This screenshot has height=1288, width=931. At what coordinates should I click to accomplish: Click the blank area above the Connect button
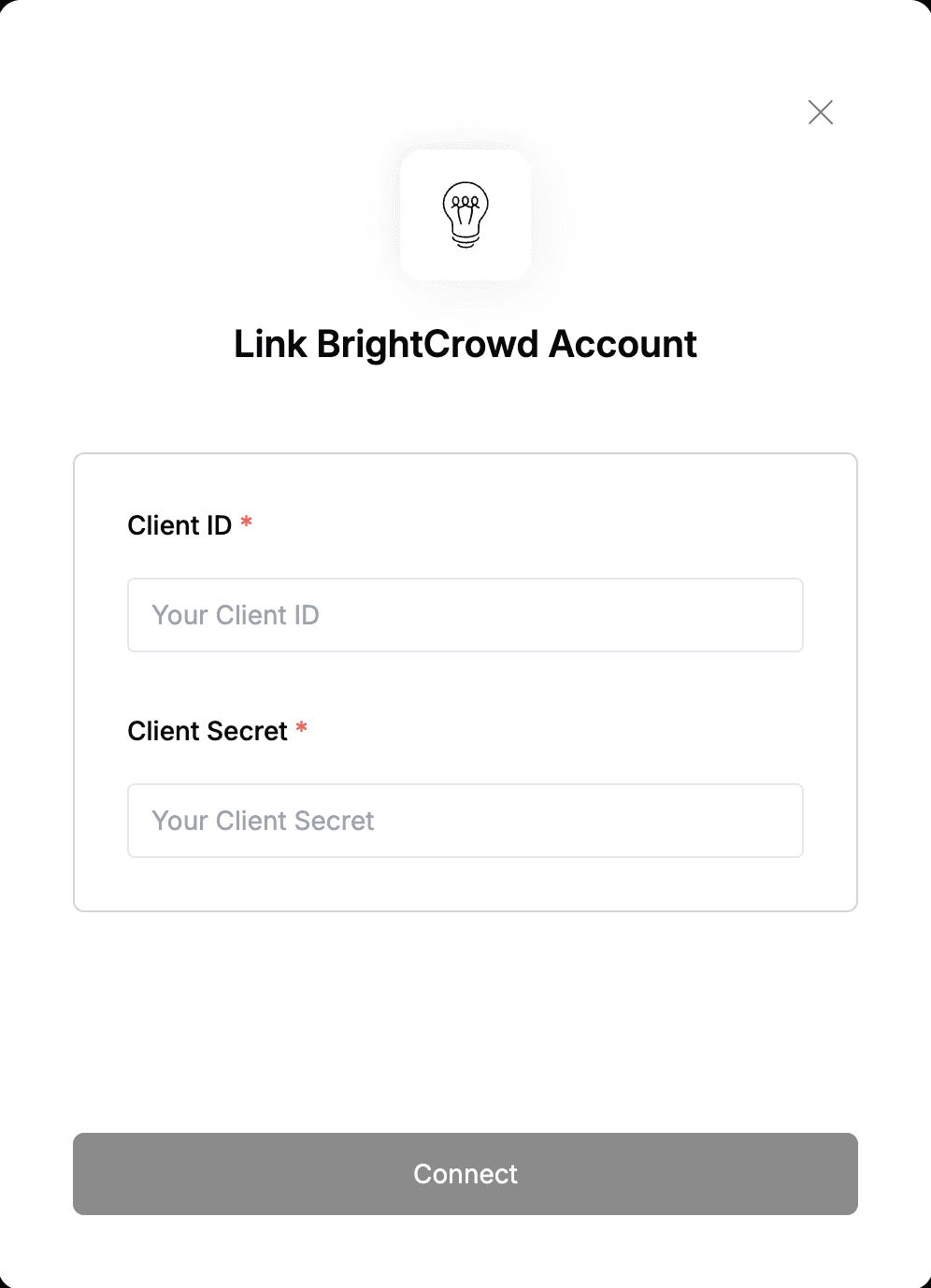point(465,1023)
